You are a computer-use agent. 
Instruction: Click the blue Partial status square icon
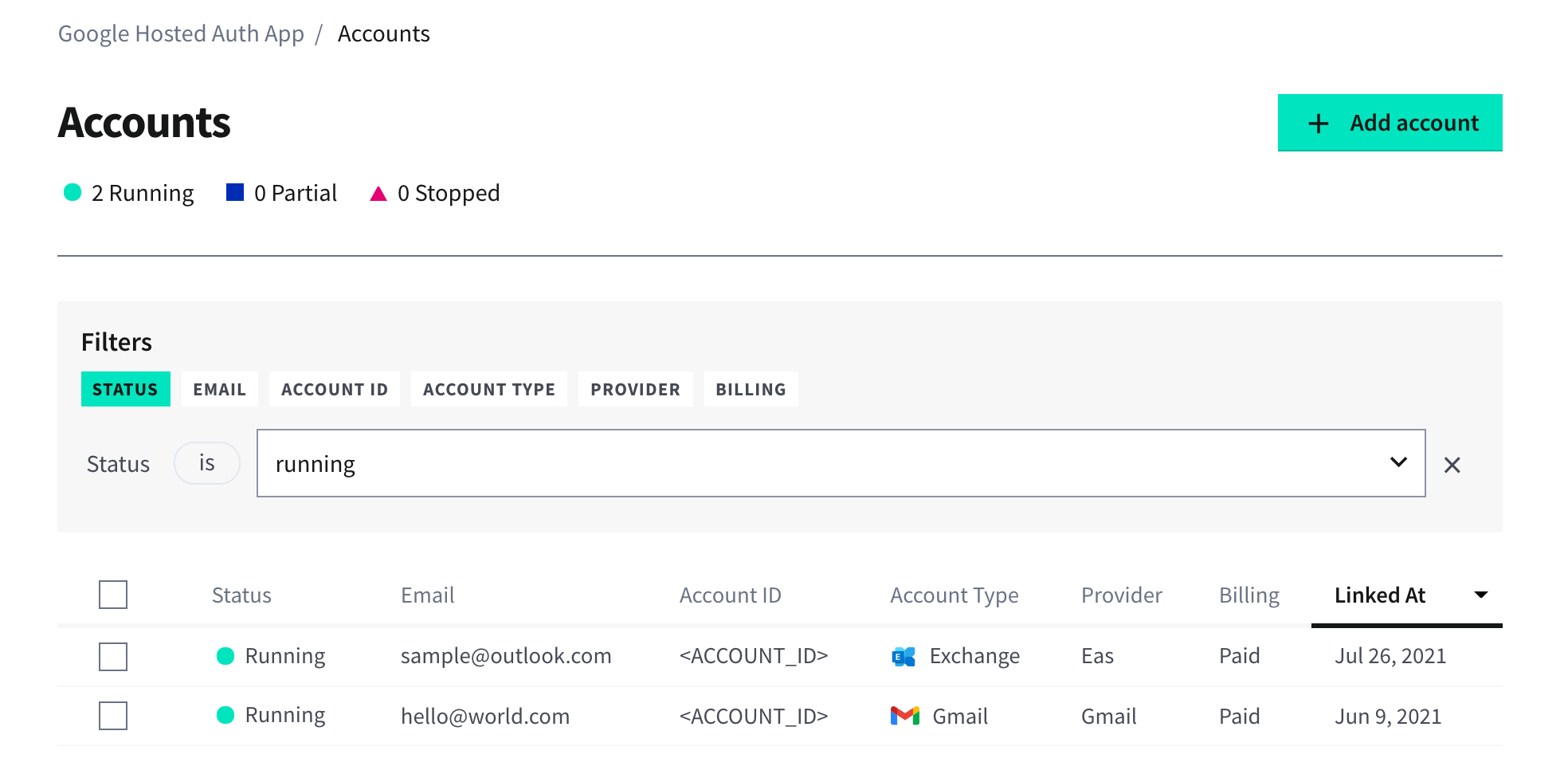pyautogui.click(x=233, y=191)
